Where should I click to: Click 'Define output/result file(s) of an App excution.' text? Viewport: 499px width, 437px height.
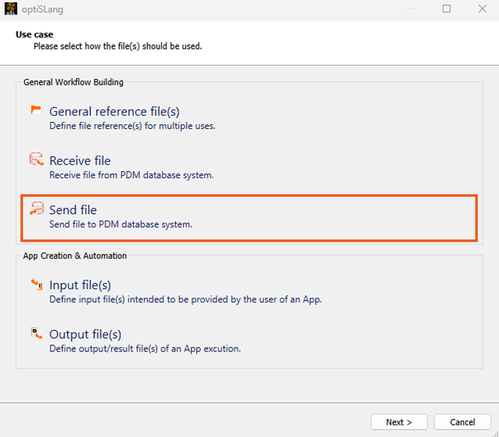(x=145, y=349)
